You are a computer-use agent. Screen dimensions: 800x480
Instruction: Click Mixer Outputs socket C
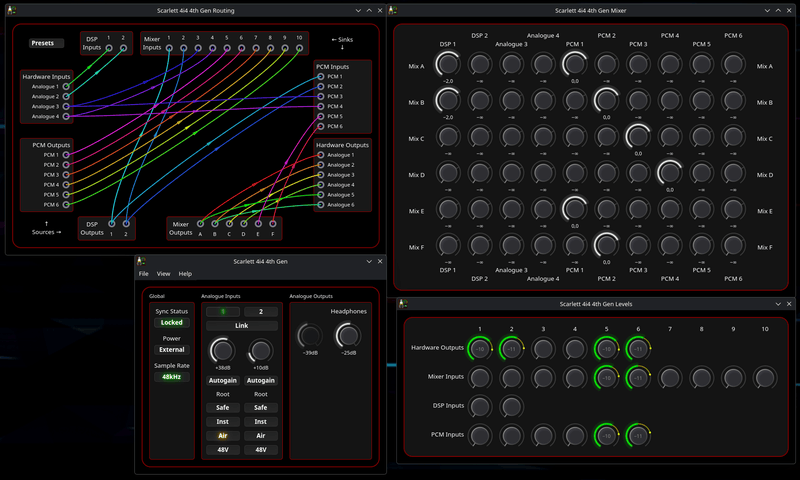click(x=230, y=223)
